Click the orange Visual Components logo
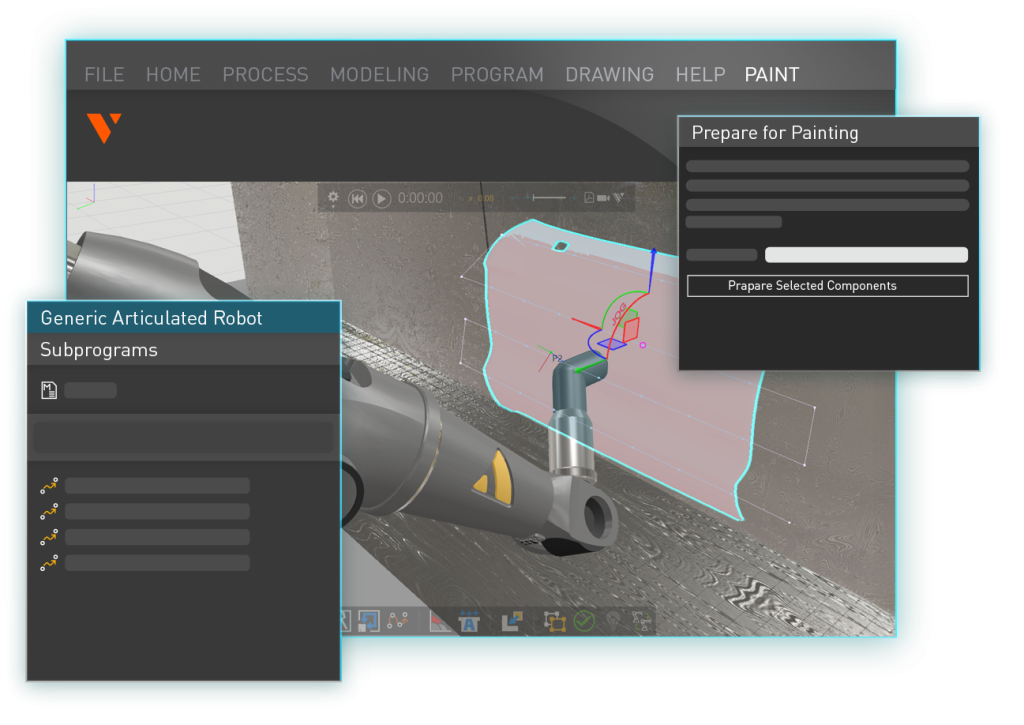This screenshot has height=725, width=1024. [x=104, y=127]
